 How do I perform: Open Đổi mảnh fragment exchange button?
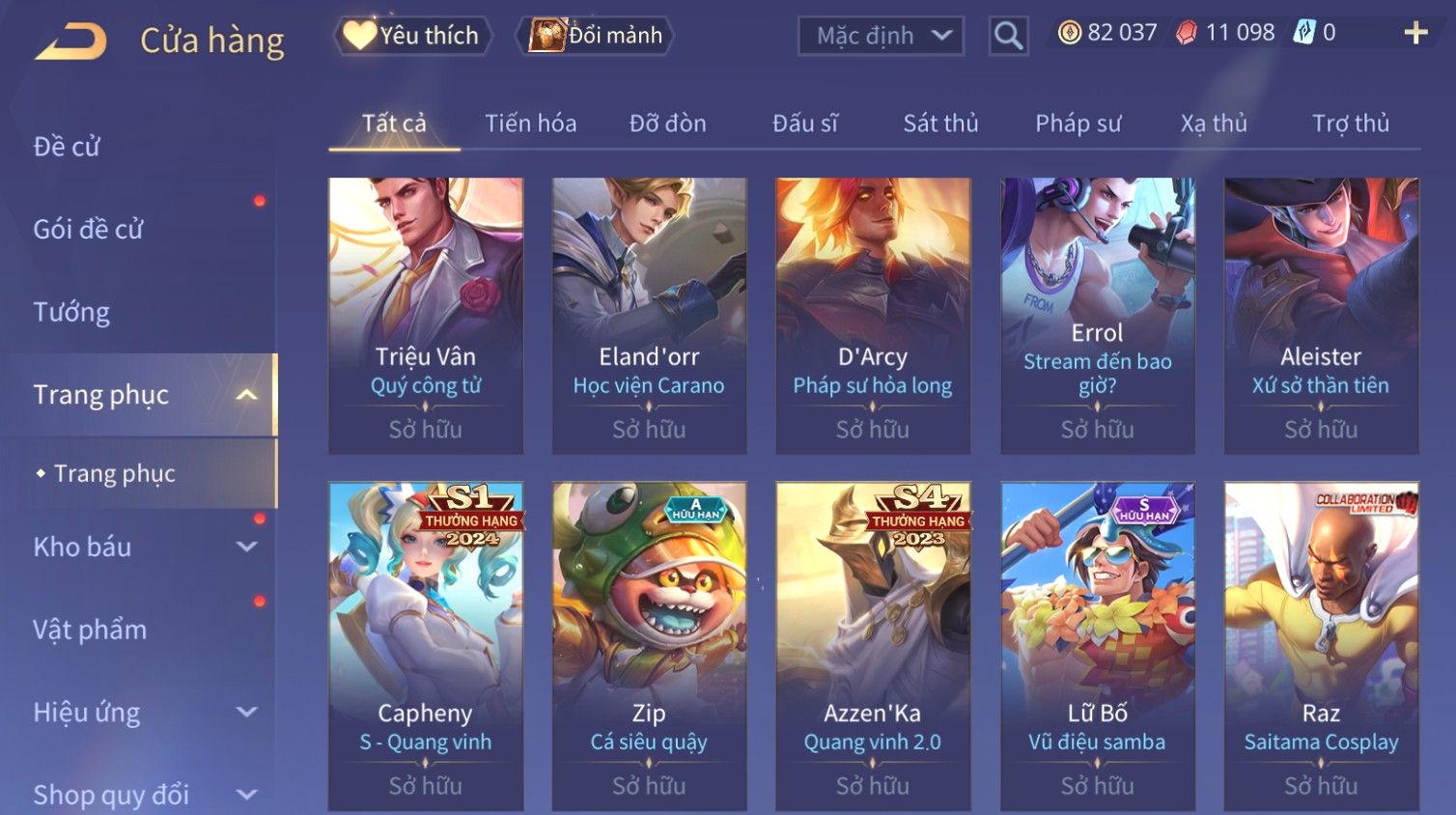(598, 36)
